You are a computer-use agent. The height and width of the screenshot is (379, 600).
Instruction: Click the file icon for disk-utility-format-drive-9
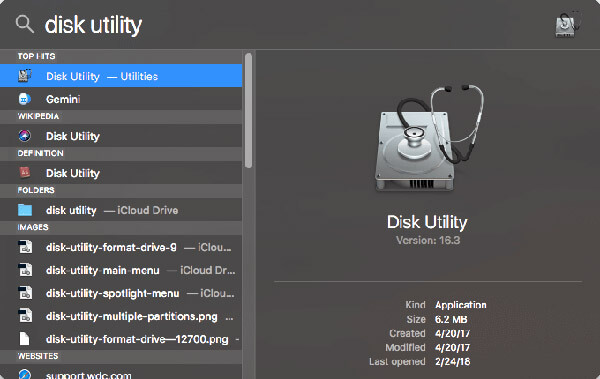click(x=25, y=247)
